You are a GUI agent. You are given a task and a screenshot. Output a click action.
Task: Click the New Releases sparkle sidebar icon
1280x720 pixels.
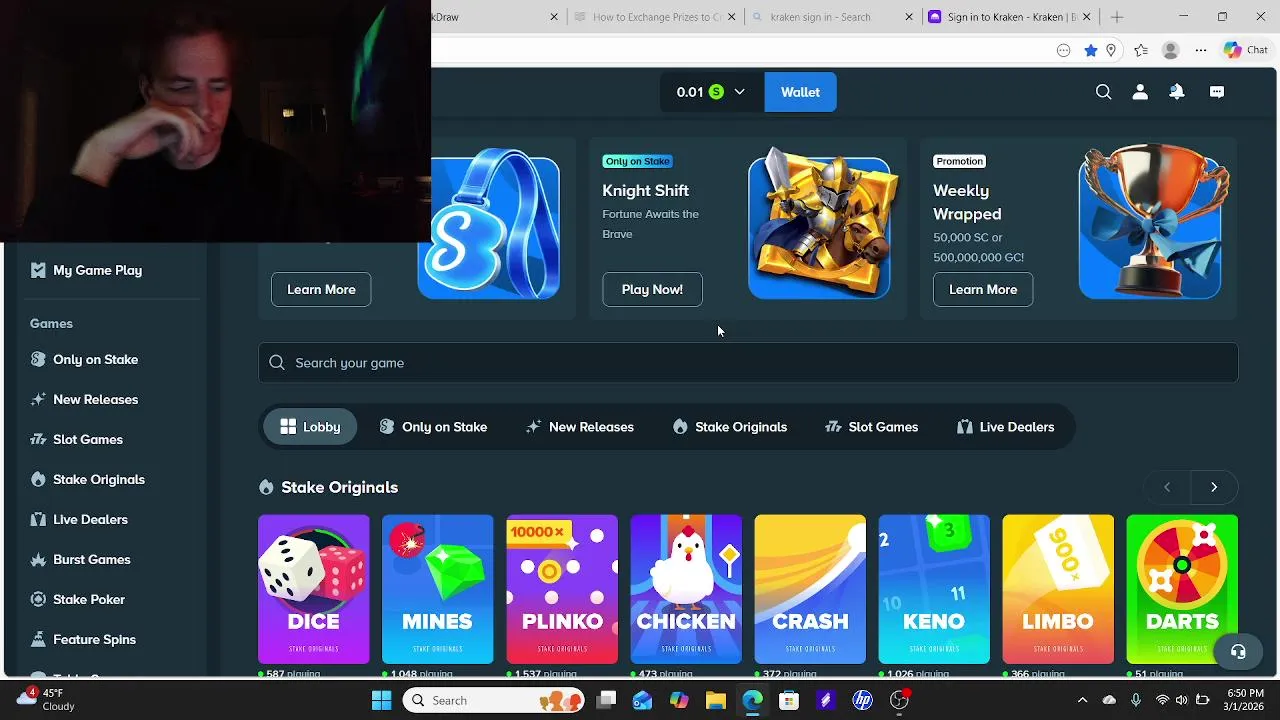(38, 399)
